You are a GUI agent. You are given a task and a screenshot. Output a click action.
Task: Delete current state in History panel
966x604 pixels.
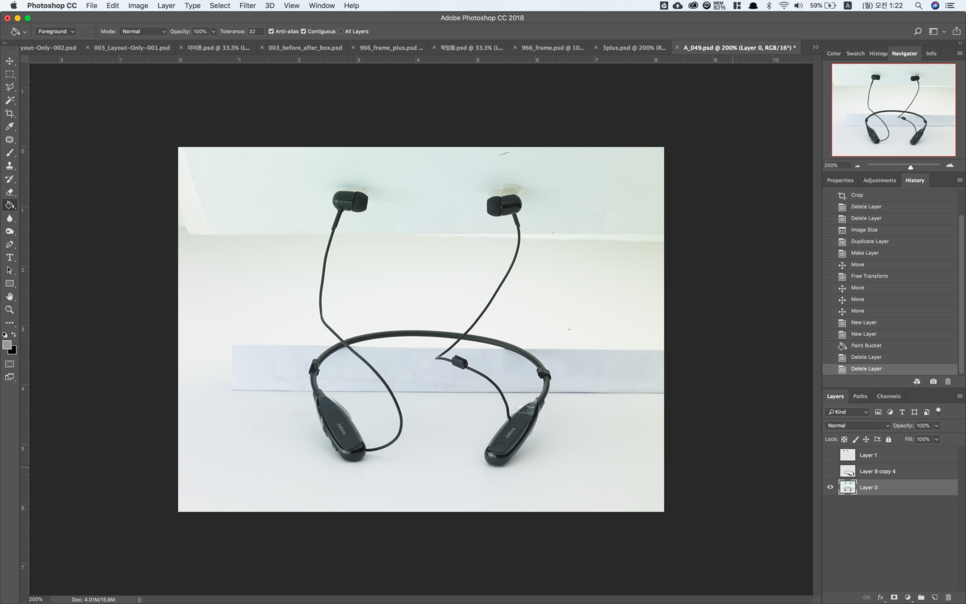click(948, 382)
